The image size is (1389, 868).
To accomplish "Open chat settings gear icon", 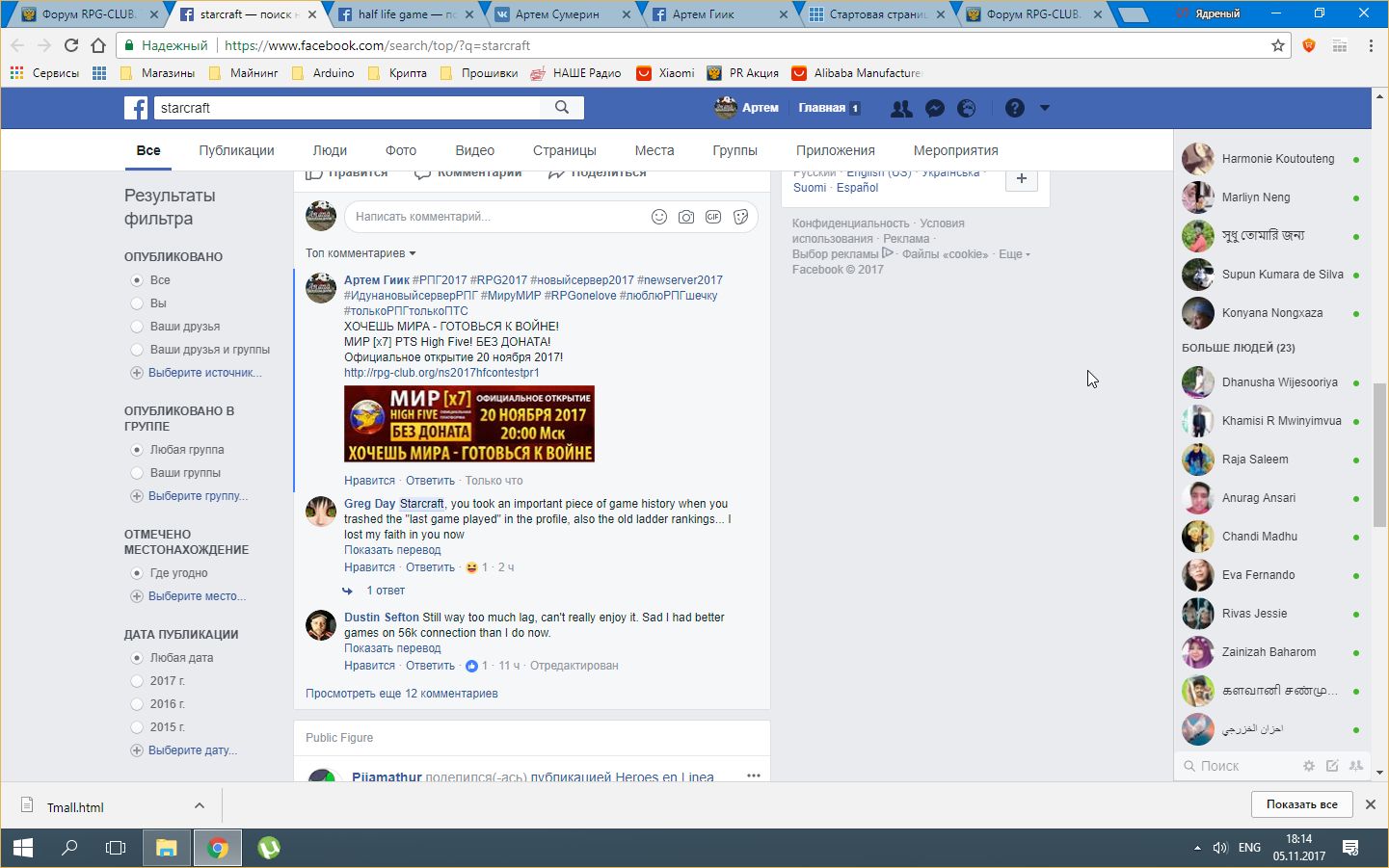I will [1309, 766].
